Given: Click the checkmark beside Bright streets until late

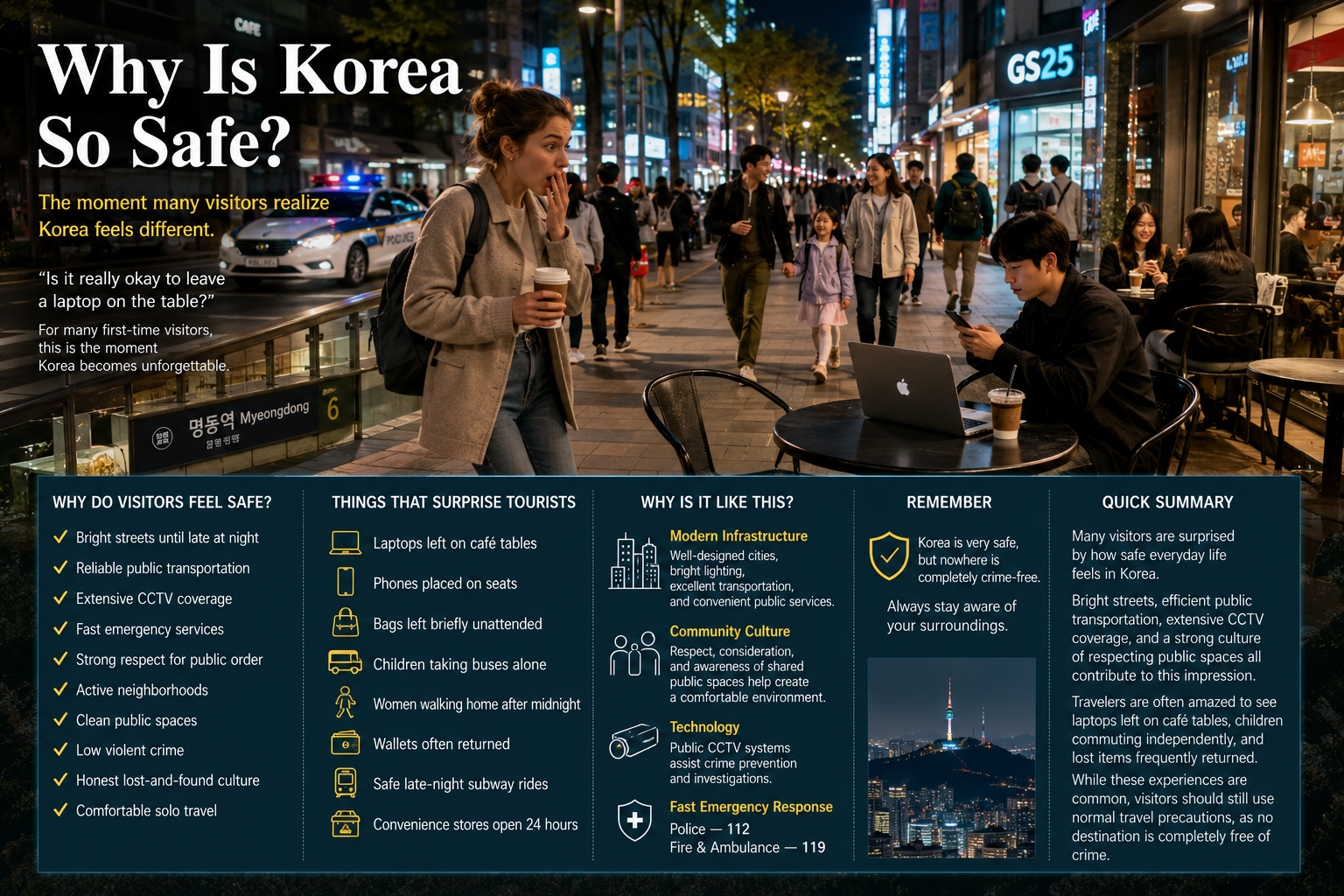Looking at the screenshot, I should coord(60,536).
